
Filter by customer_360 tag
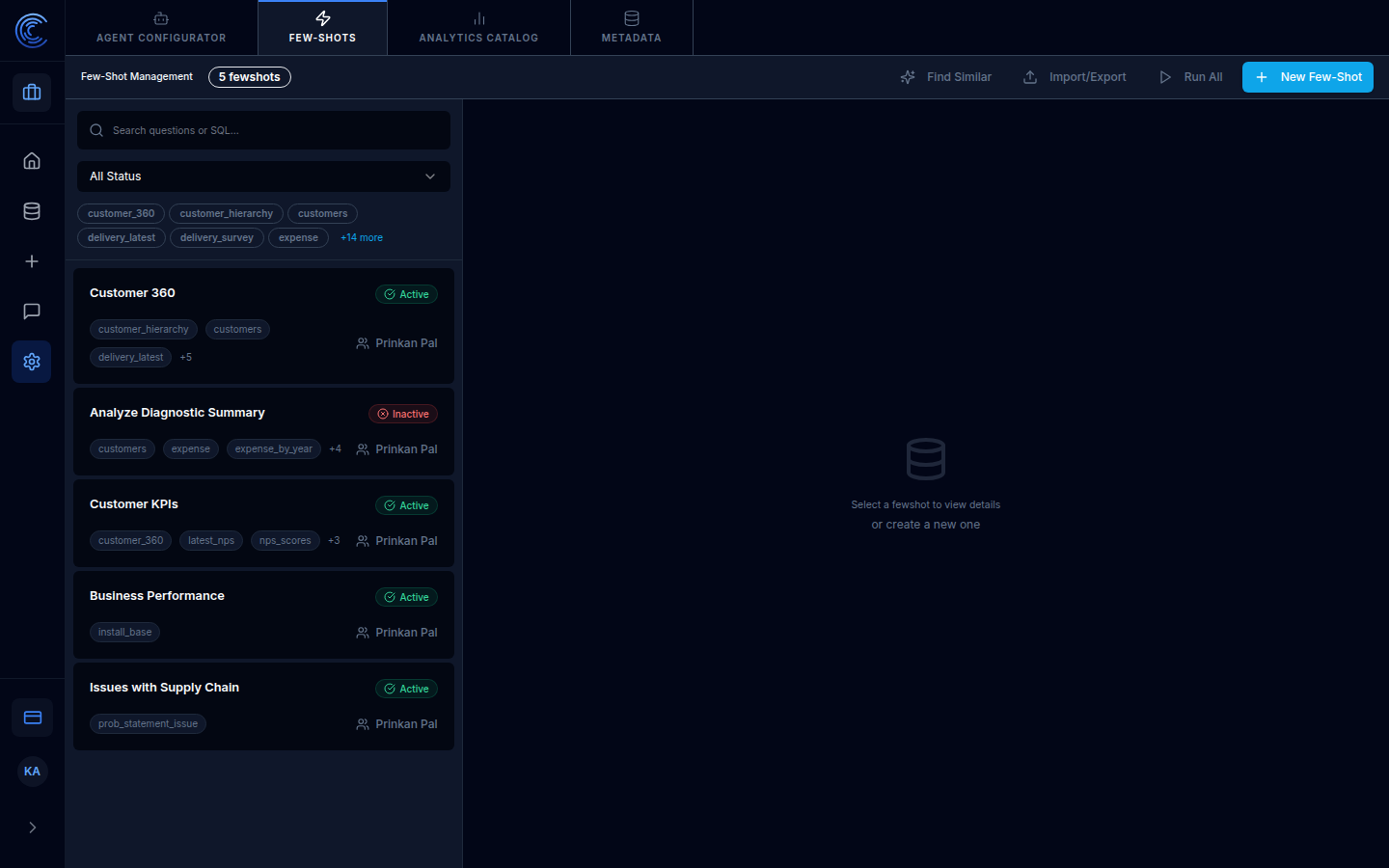(121, 214)
